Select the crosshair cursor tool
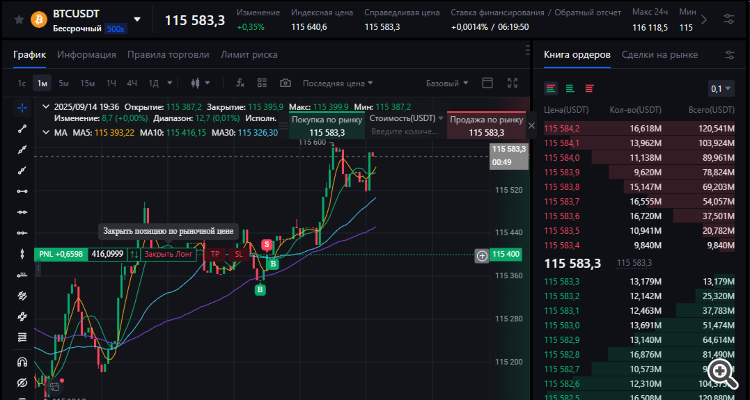This screenshot has height=400, width=750. tap(22, 108)
